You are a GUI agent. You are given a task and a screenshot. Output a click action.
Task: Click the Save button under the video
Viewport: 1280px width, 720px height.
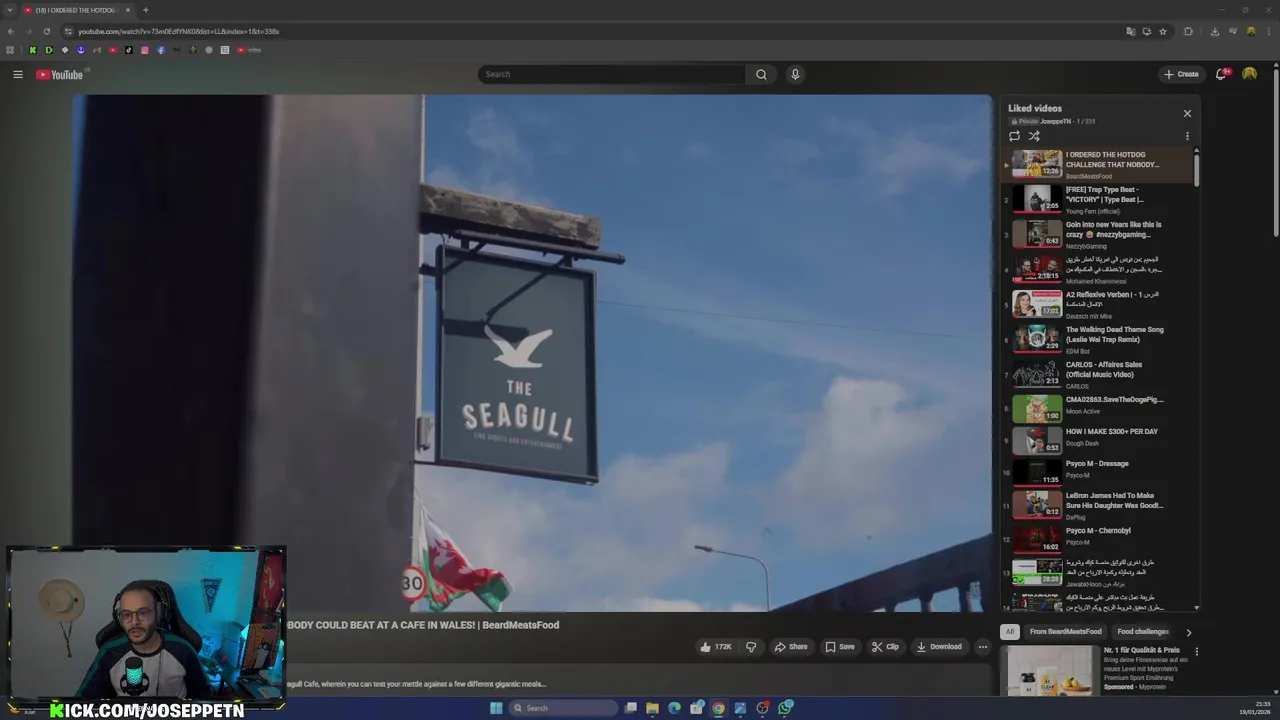click(840, 647)
